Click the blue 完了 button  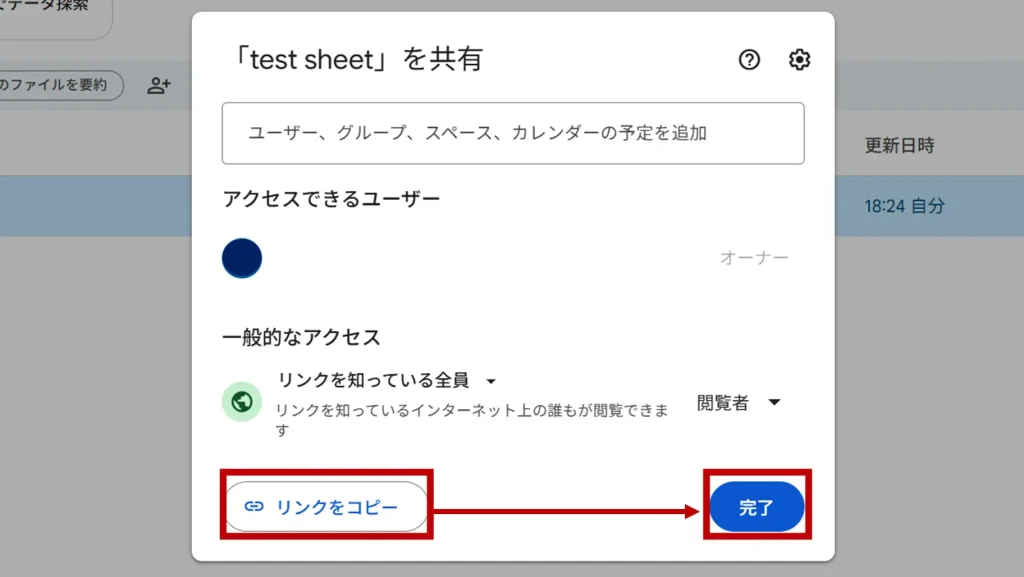(x=756, y=507)
